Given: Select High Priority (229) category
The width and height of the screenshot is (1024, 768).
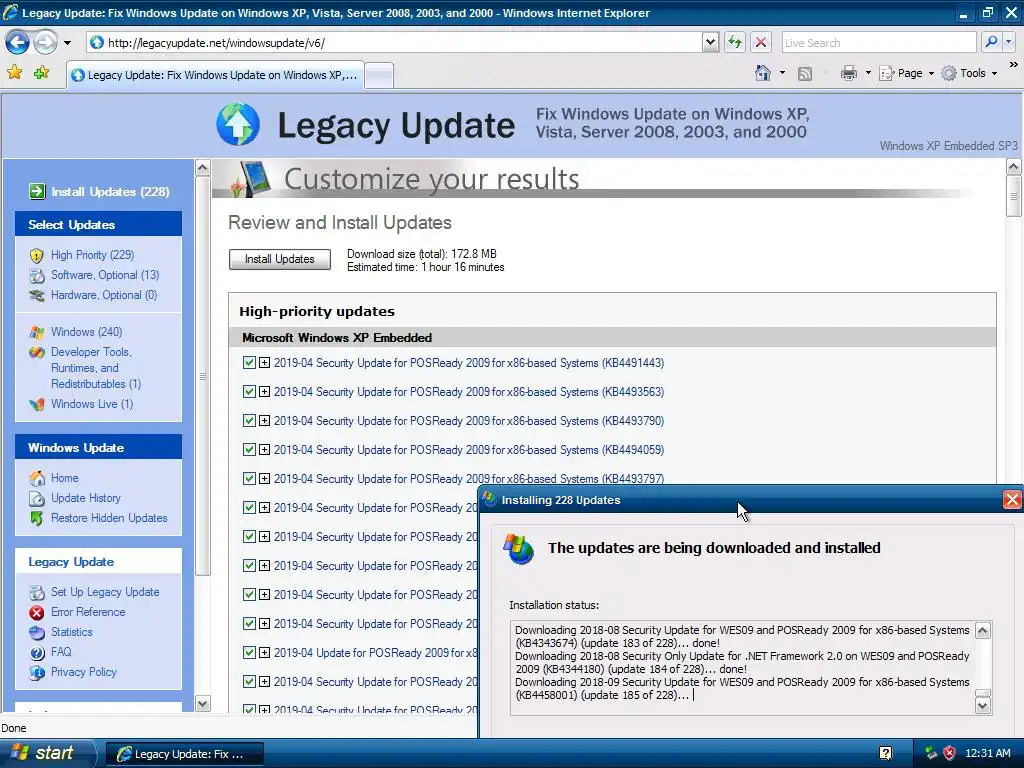Looking at the screenshot, I should pos(92,255).
